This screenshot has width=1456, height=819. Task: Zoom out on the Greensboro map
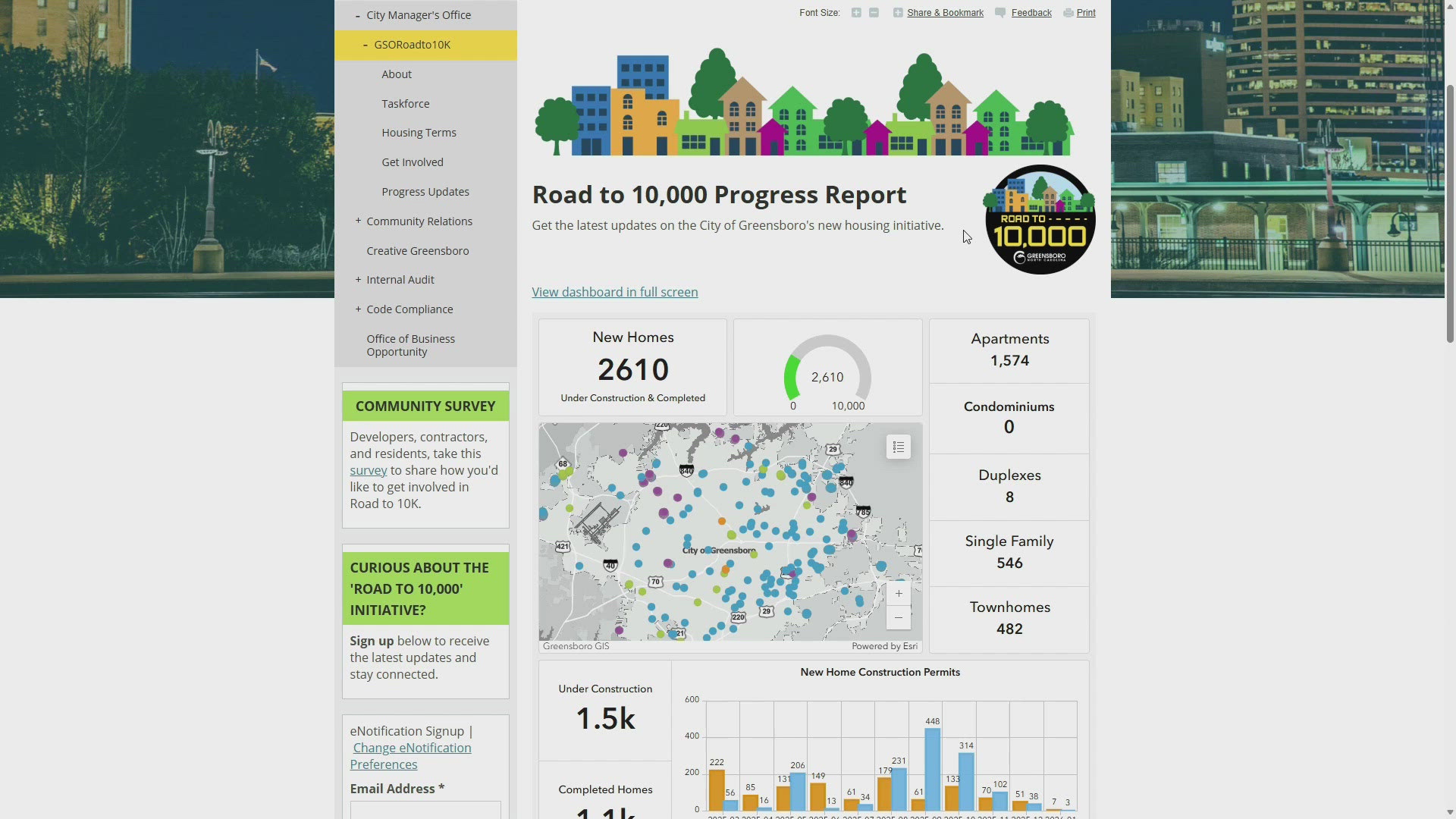899,618
